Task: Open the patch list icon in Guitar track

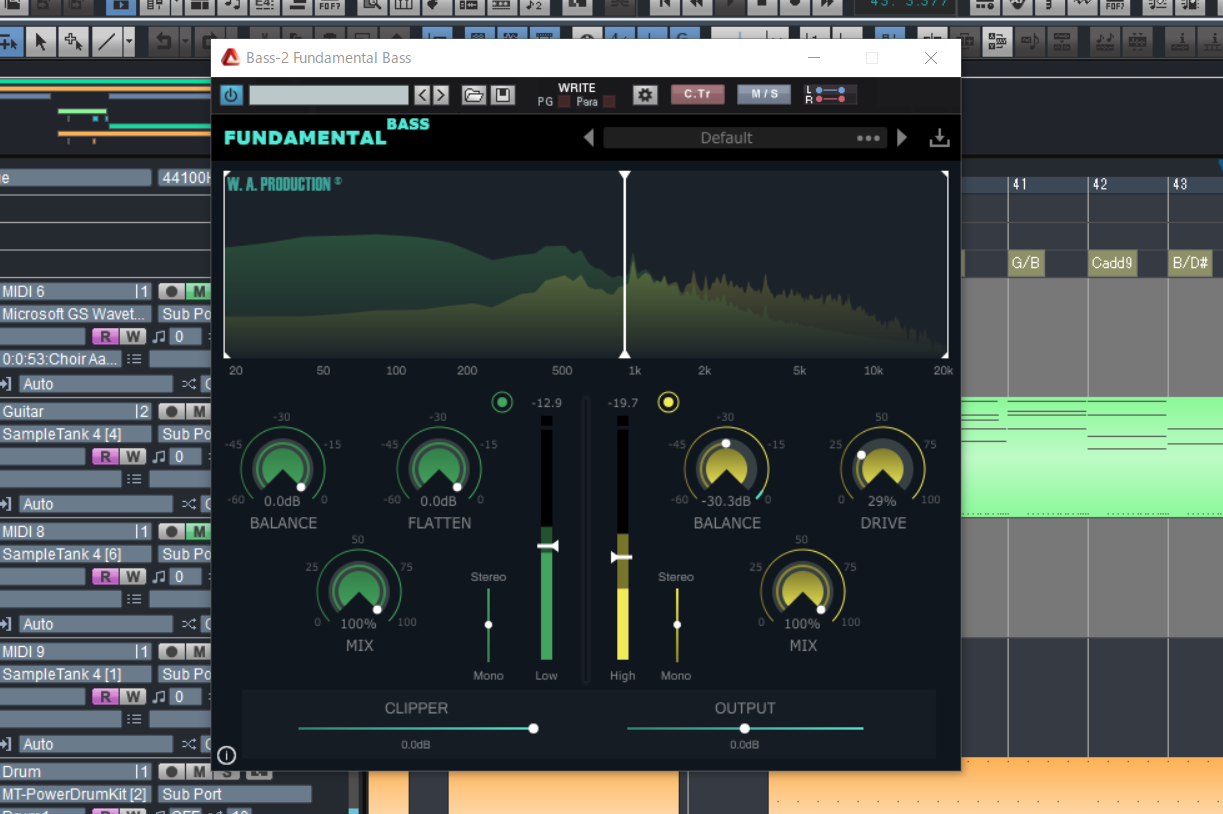Action: pos(134,479)
